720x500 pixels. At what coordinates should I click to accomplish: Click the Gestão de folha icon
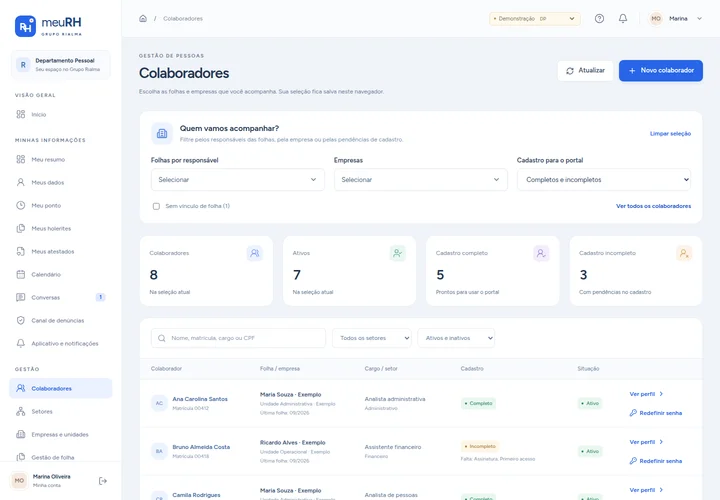(21, 457)
